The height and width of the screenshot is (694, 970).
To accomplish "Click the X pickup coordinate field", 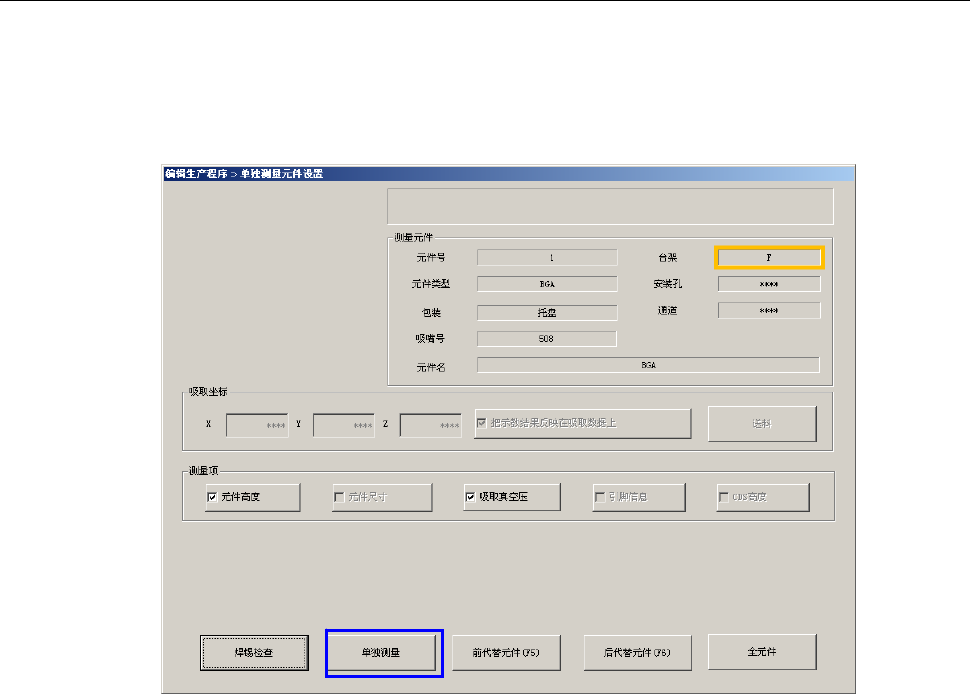I will (257, 425).
